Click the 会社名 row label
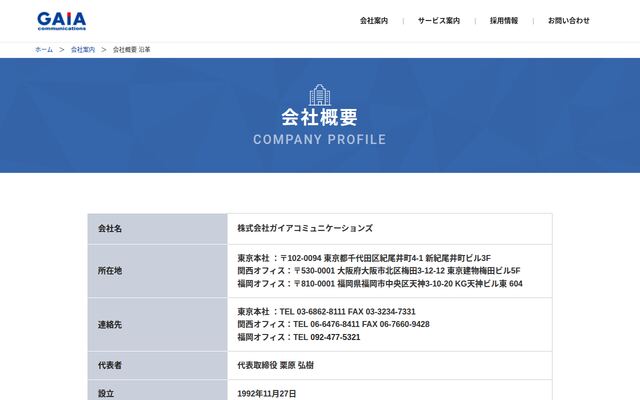The width and height of the screenshot is (640, 400). (x=110, y=229)
